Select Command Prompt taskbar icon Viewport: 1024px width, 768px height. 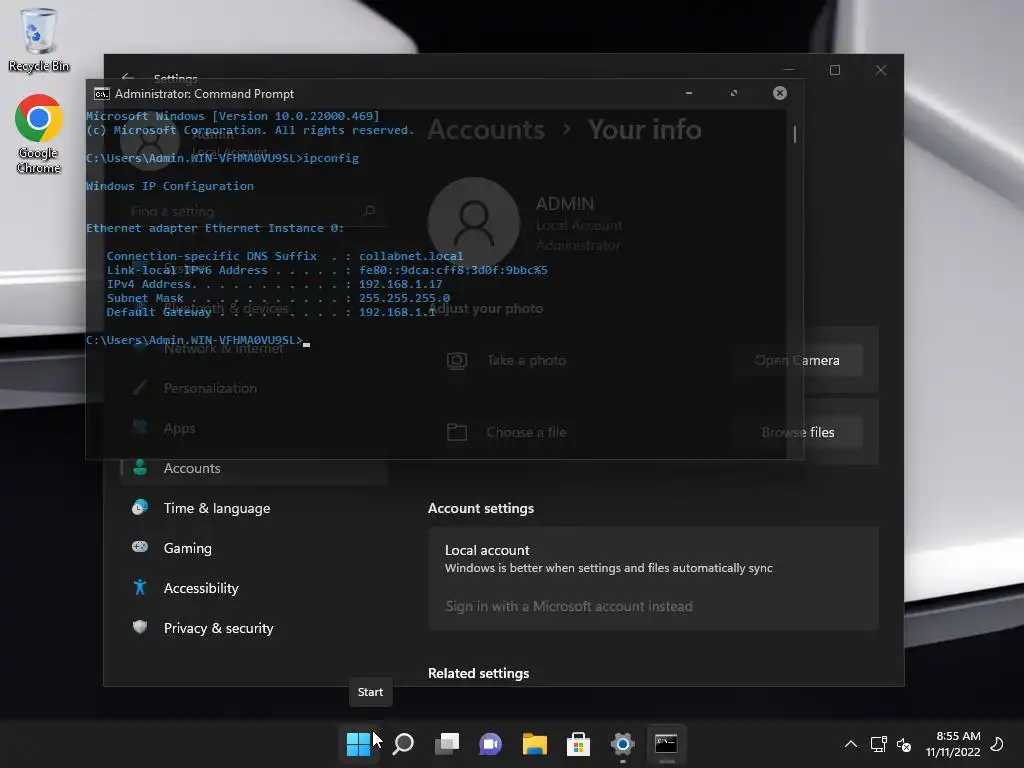pos(666,744)
